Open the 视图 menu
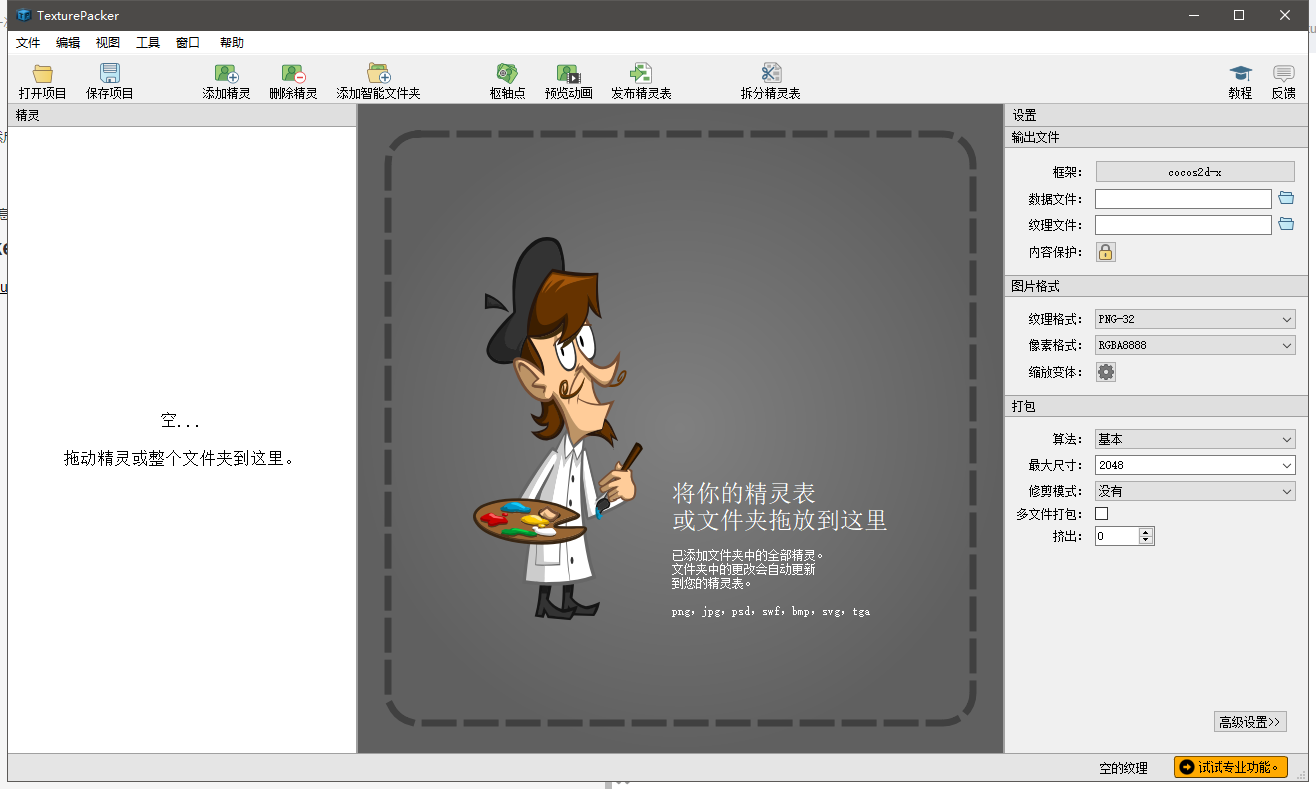This screenshot has width=1316, height=789. coord(108,43)
